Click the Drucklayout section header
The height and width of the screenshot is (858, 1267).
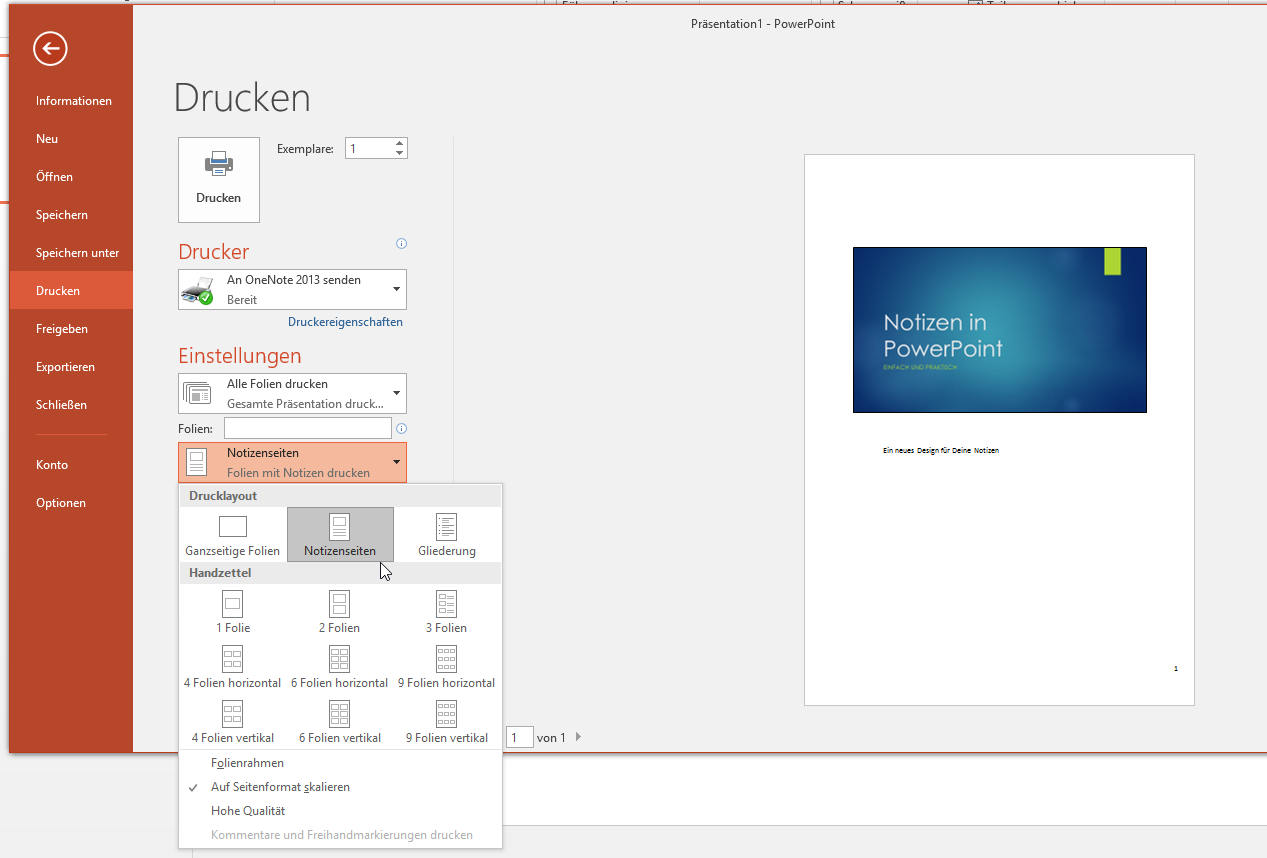pos(340,496)
